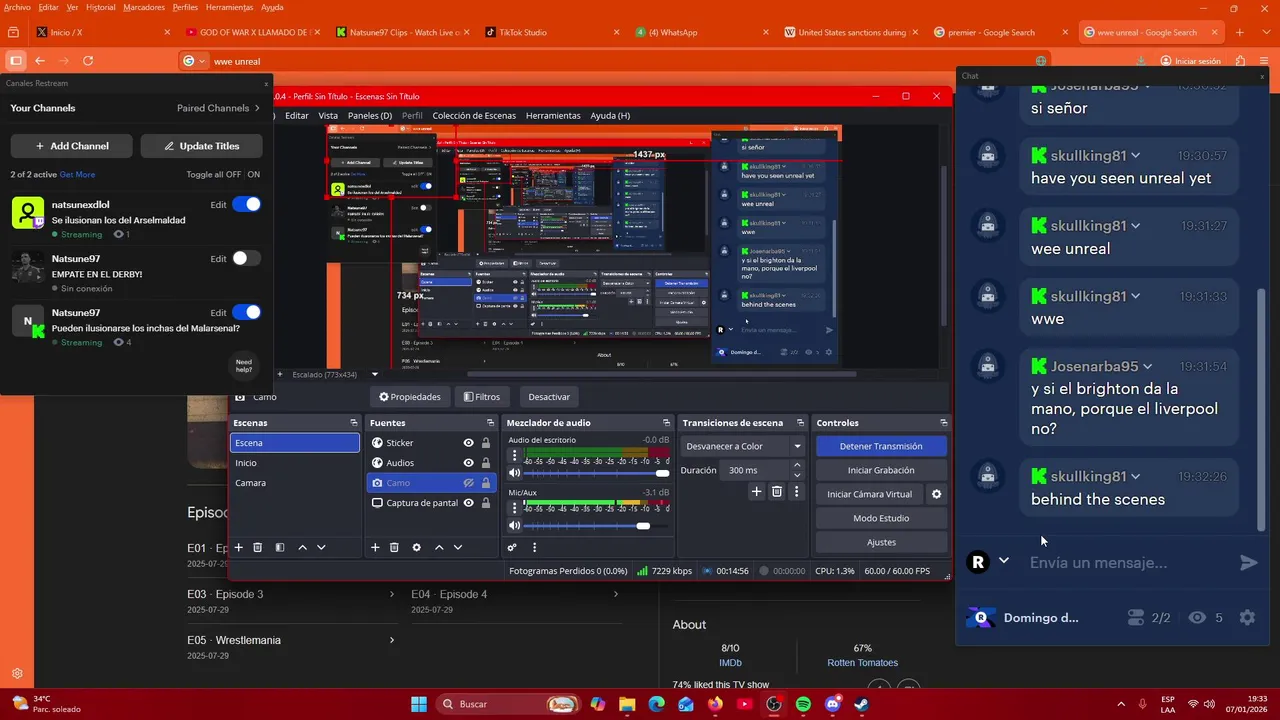Screen dimensions: 1280x720
Task: Open the scene filters icon in Escenas
Action: pos(280,547)
